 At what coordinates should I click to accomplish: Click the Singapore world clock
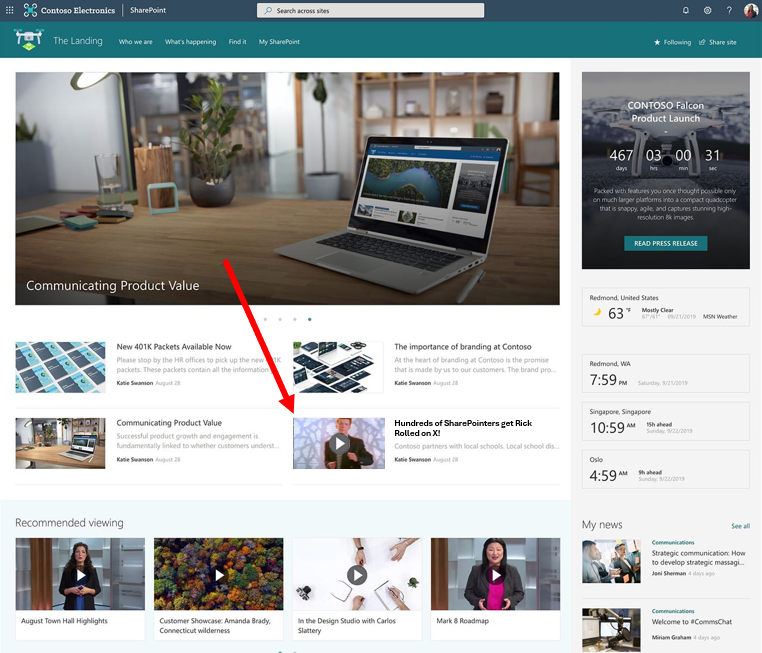click(x=666, y=421)
